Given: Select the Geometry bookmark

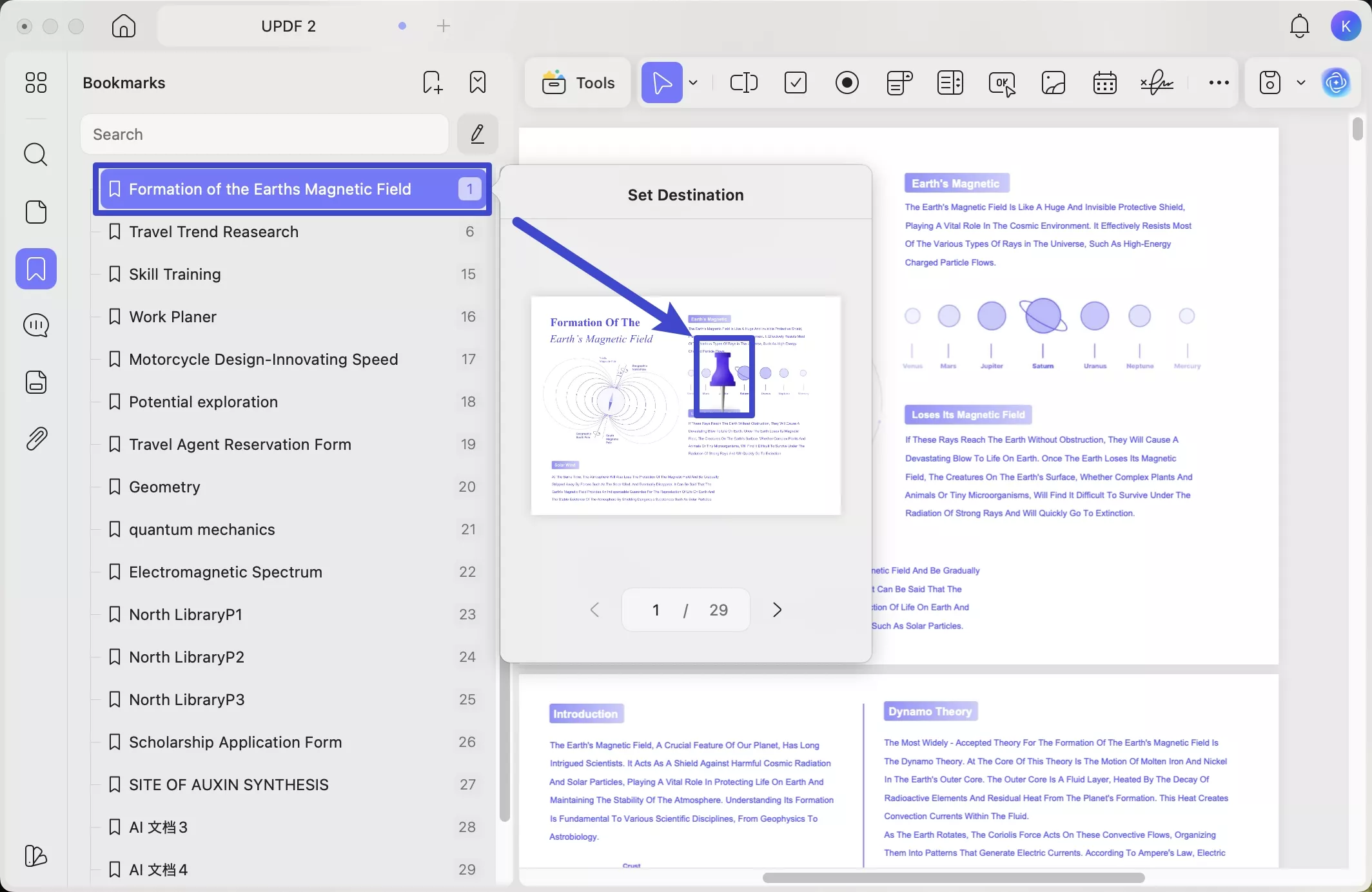Looking at the screenshot, I should [x=164, y=487].
